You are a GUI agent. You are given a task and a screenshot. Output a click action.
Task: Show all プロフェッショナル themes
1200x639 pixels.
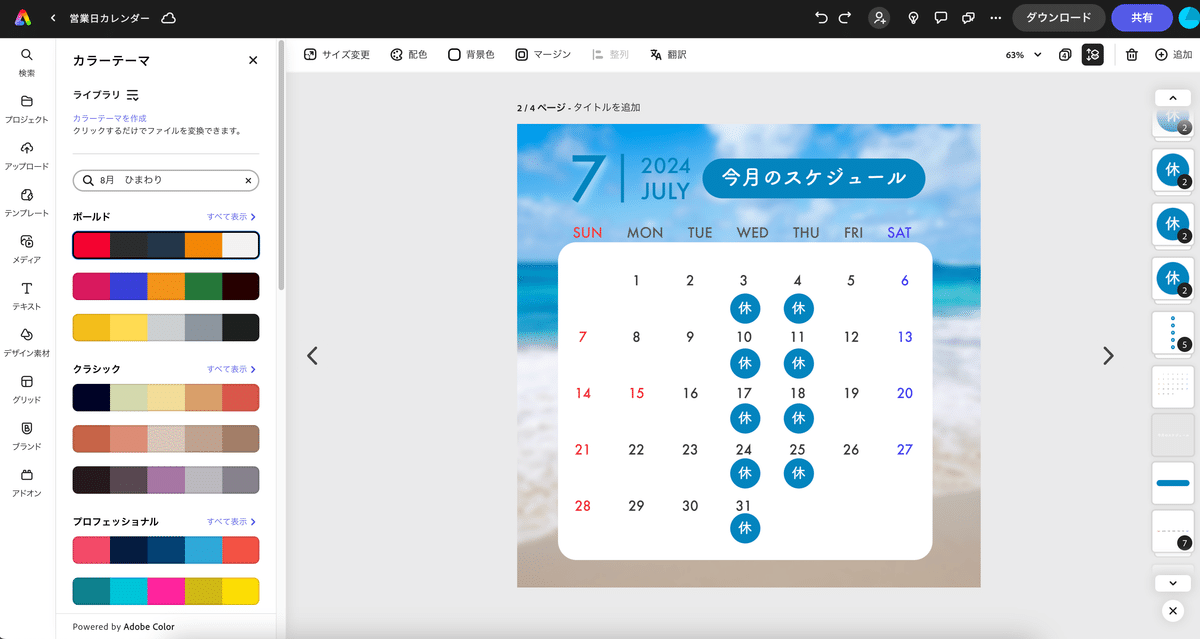[x=231, y=522]
